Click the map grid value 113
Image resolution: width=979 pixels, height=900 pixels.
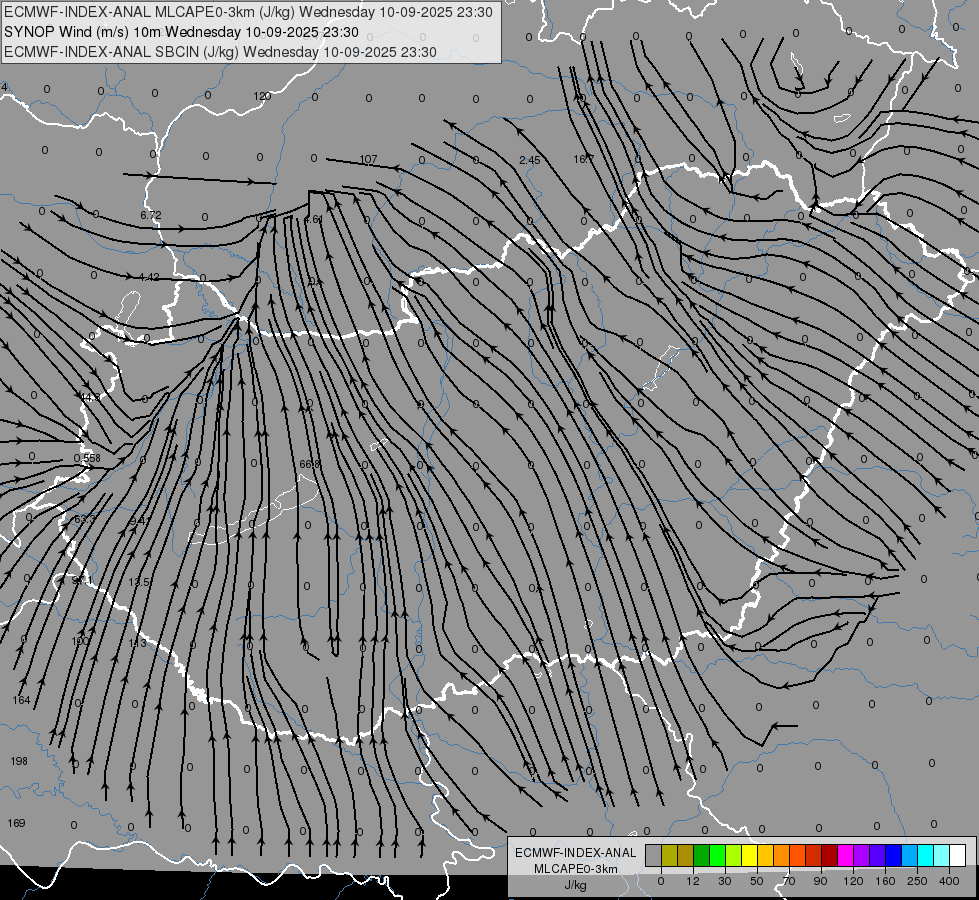click(137, 643)
